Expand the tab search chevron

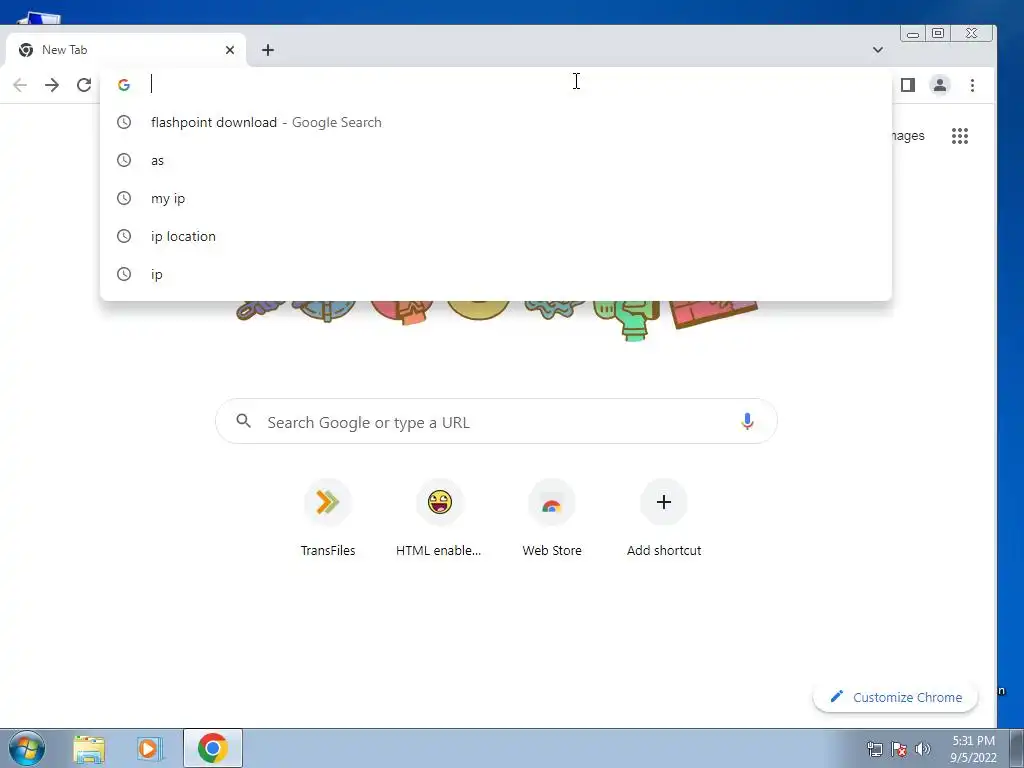tap(878, 50)
